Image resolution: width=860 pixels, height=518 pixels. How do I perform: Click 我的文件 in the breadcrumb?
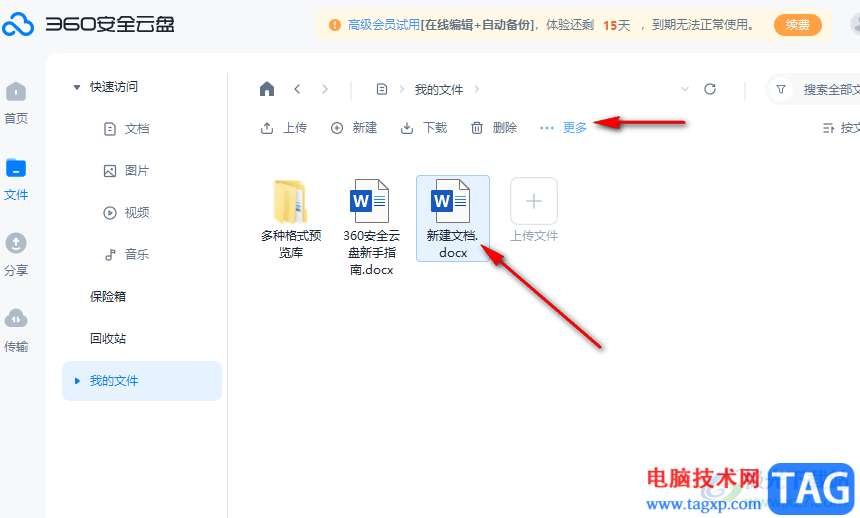pos(439,89)
